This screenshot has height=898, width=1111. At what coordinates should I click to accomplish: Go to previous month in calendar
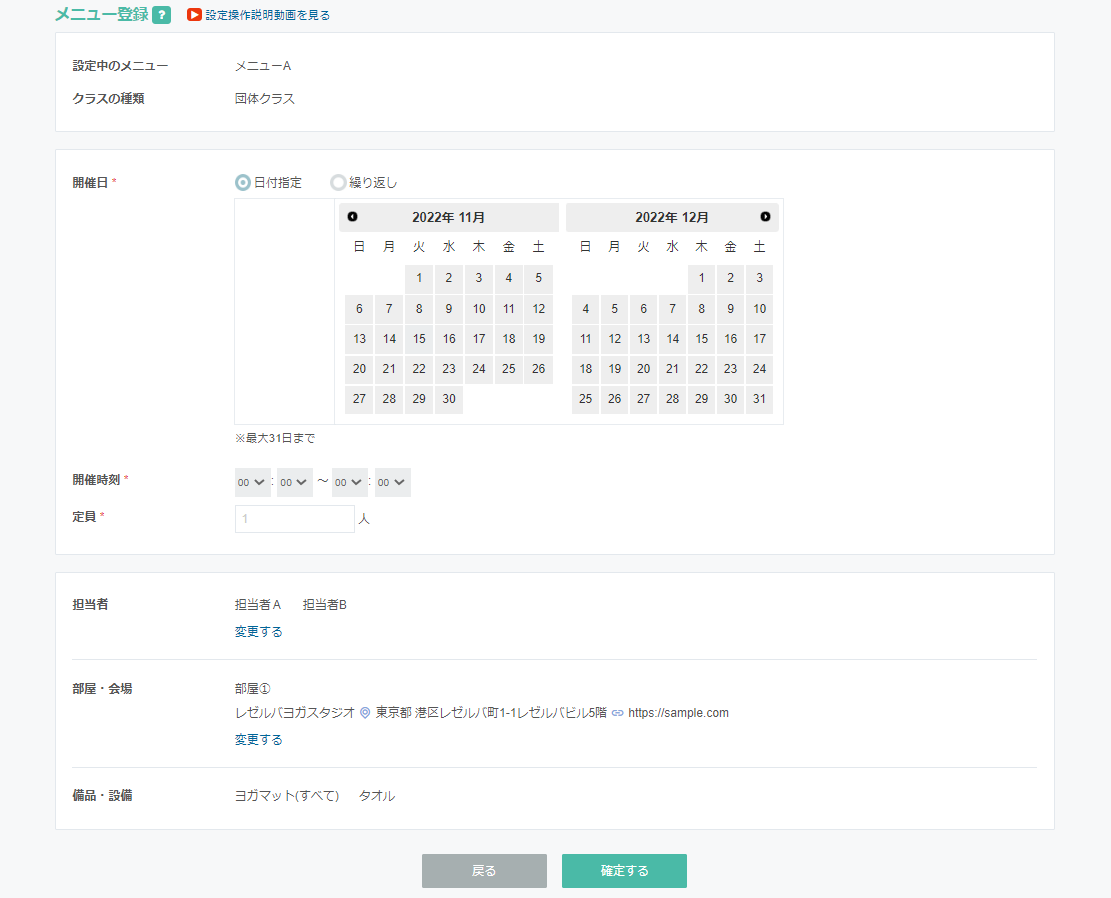pyautogui.click(x=352, y=217)
